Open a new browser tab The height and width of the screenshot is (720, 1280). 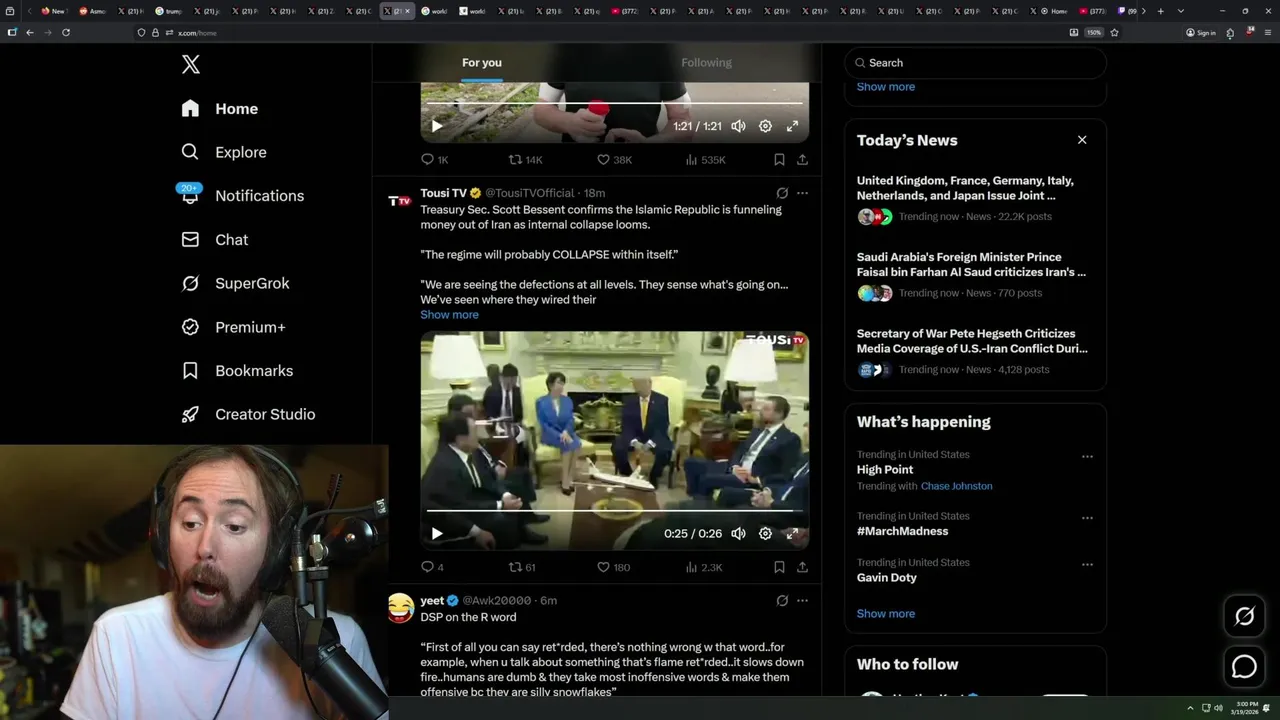click(x=1160, y=11)
